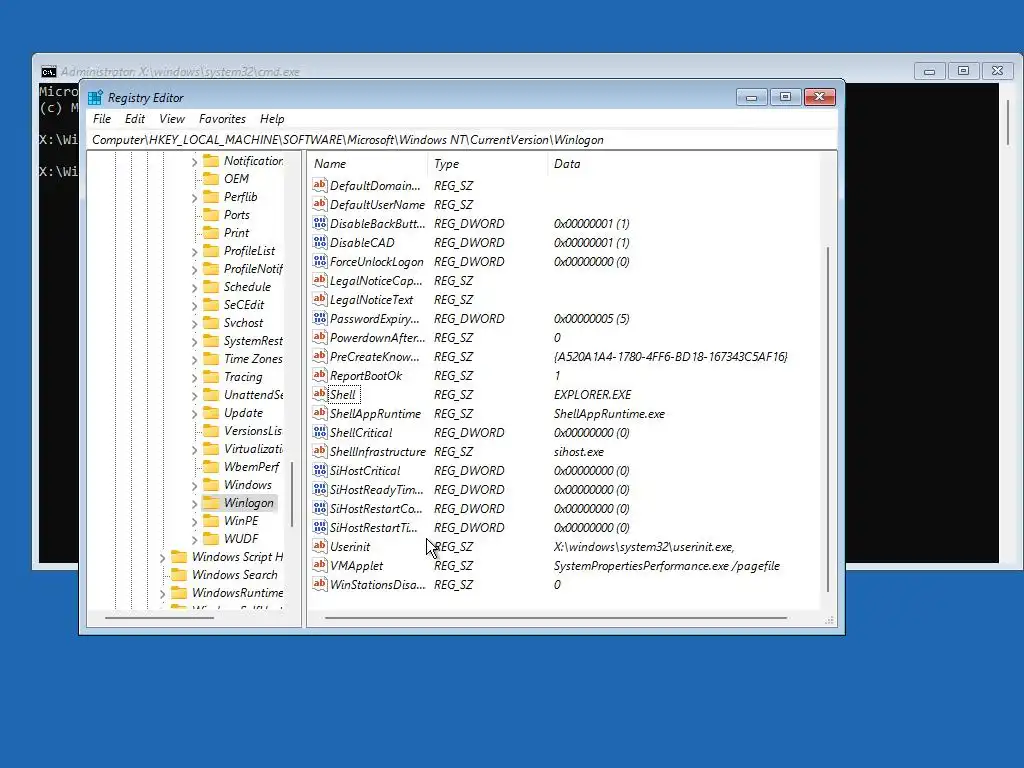Expand the Time Zones key
1024x768 pixels.
(195, 359)
